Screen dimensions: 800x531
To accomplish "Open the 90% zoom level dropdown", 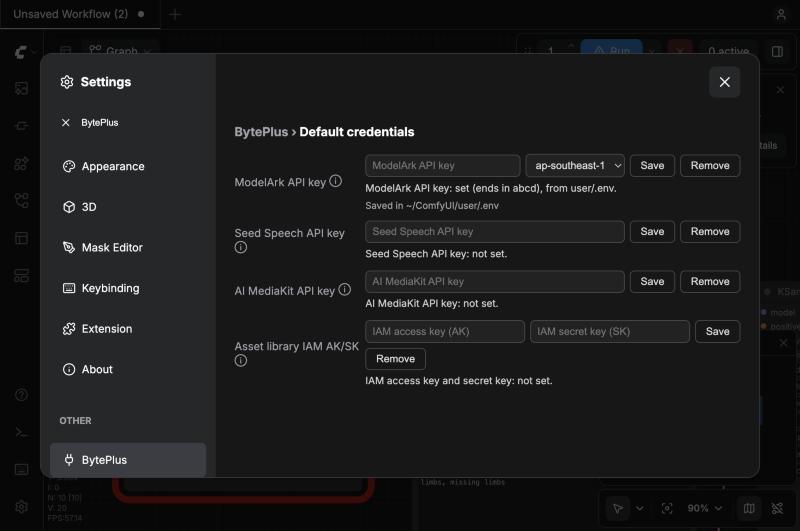I will [x=705, y=508].
